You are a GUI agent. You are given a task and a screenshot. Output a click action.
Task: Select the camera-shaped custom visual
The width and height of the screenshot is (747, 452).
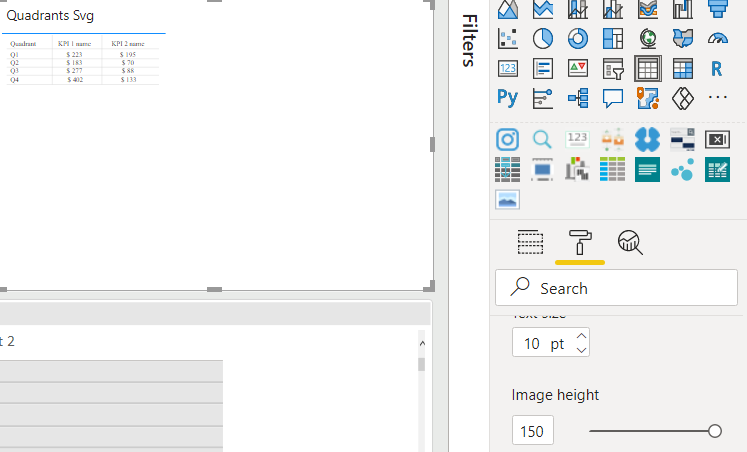pyautogui.click(x=508, y=140)
